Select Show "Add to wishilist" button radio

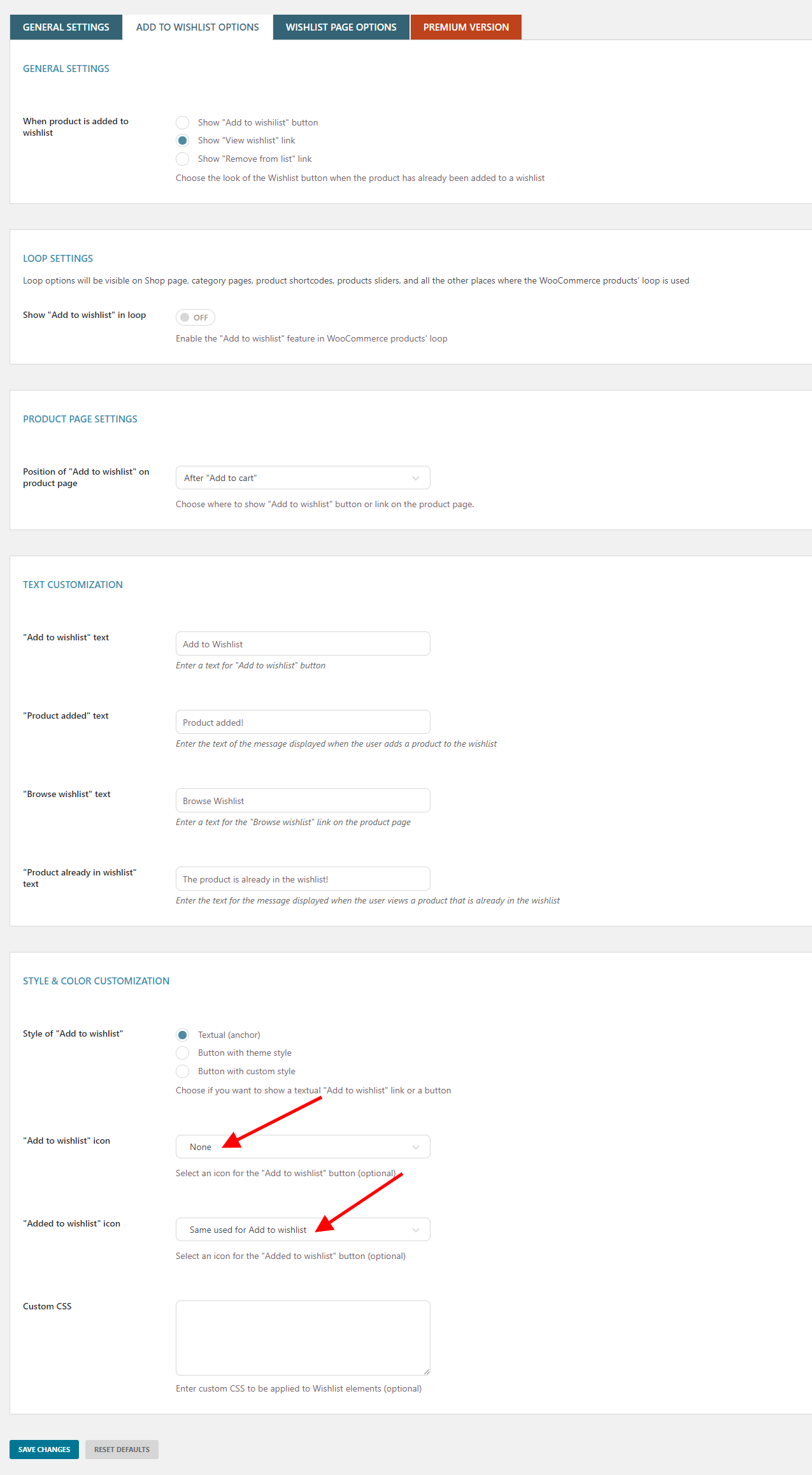point(183,122)
